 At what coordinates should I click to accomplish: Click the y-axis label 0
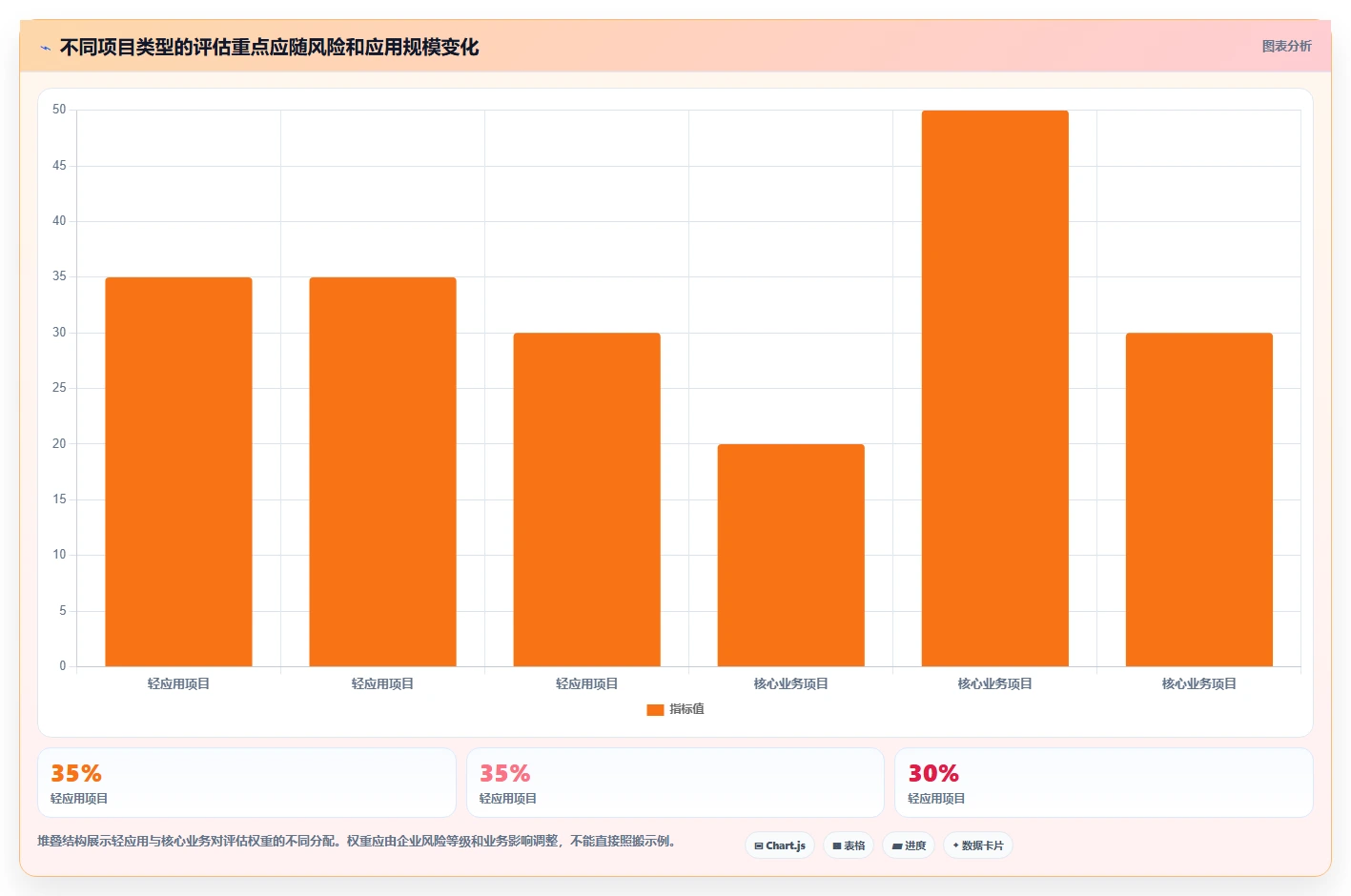(x=63, y=666)
